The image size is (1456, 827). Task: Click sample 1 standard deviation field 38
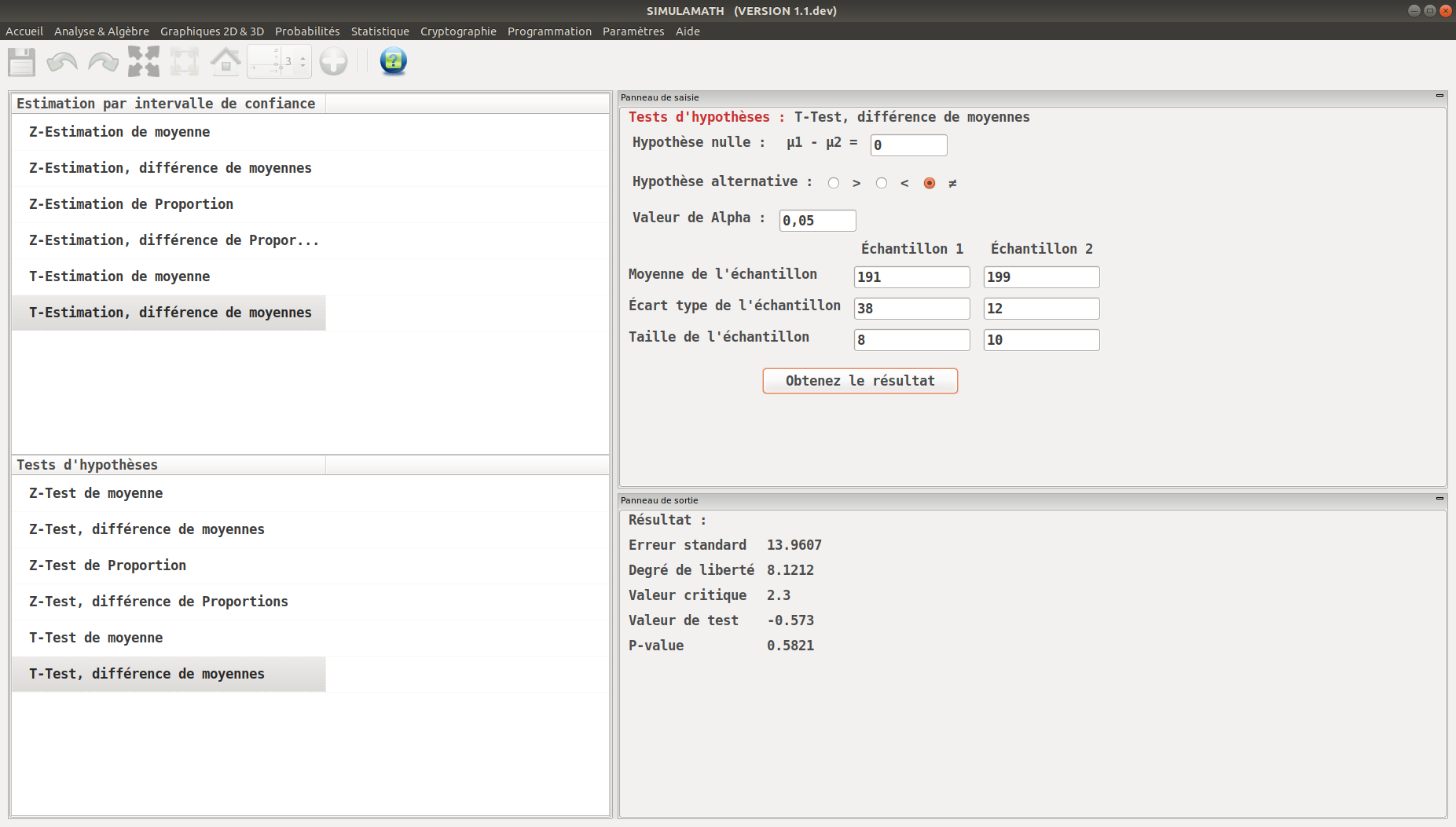(911, 309)
